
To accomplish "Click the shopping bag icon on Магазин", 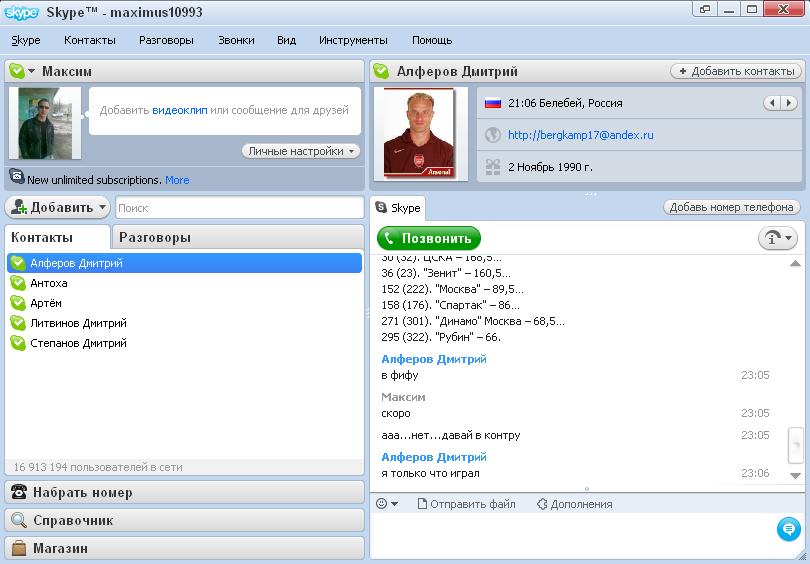I will (x=19, y=548).
